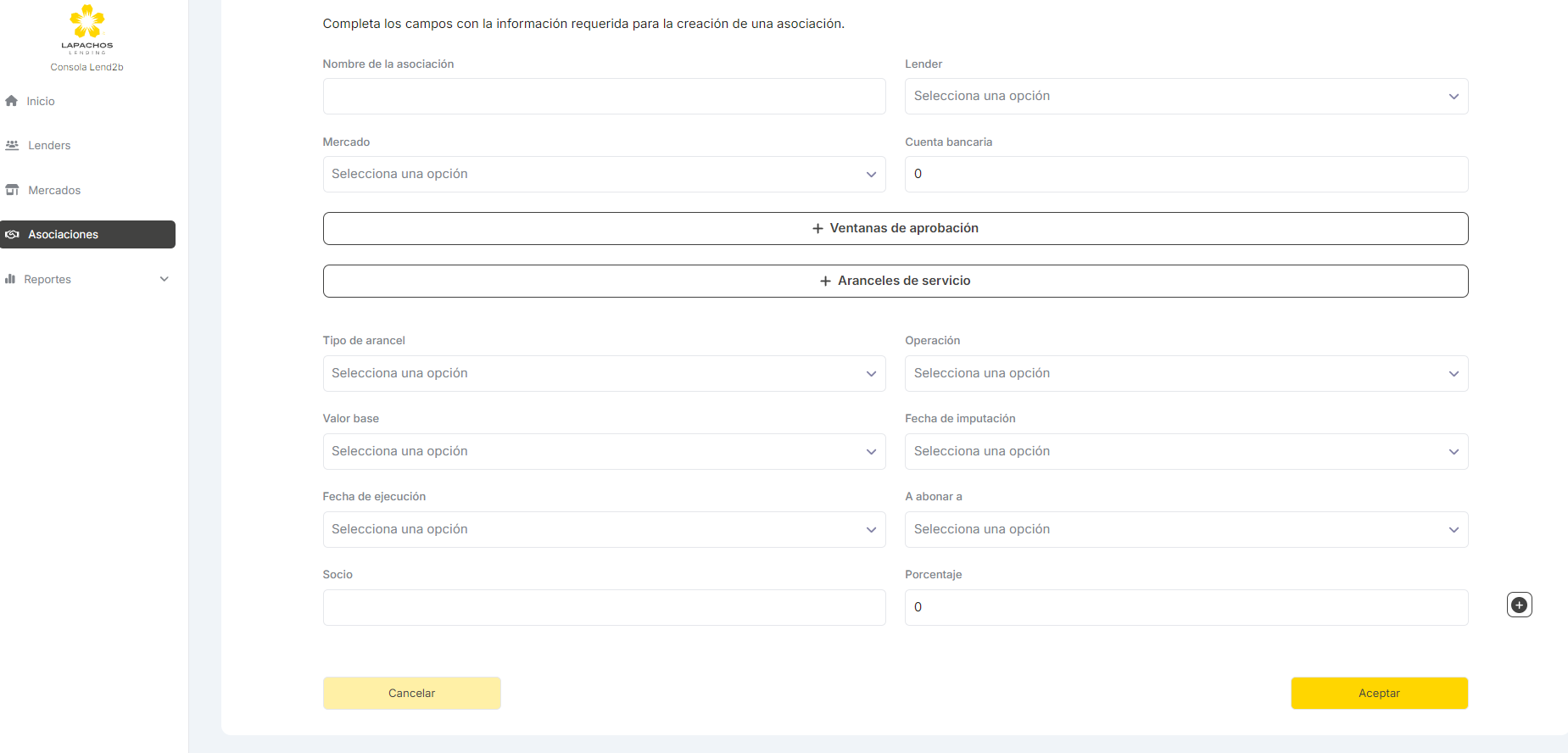
Task: Click the Reportes bar chart icon
Action: [x=10, y=279]
